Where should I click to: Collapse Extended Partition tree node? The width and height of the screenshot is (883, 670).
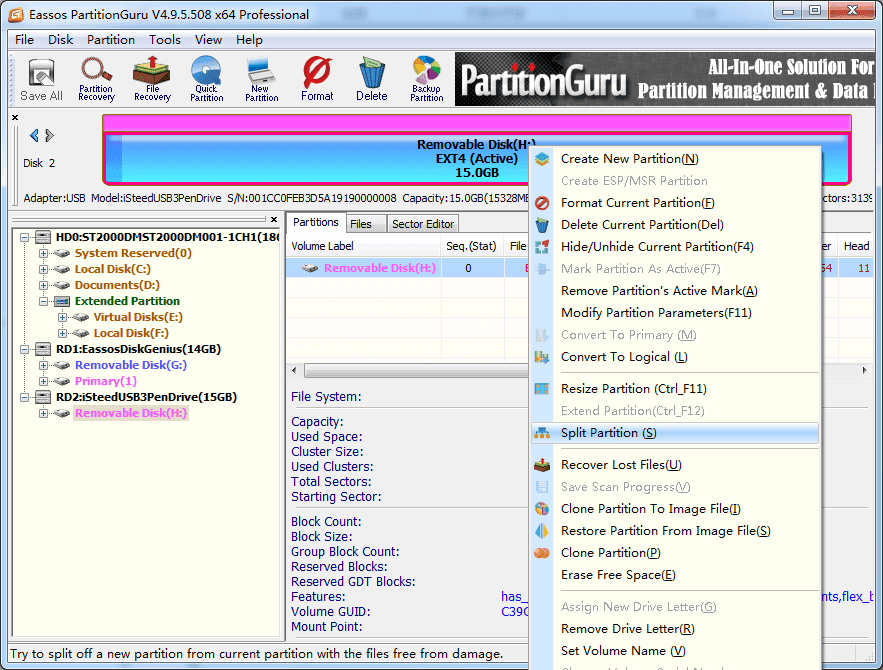click(43, 301)
